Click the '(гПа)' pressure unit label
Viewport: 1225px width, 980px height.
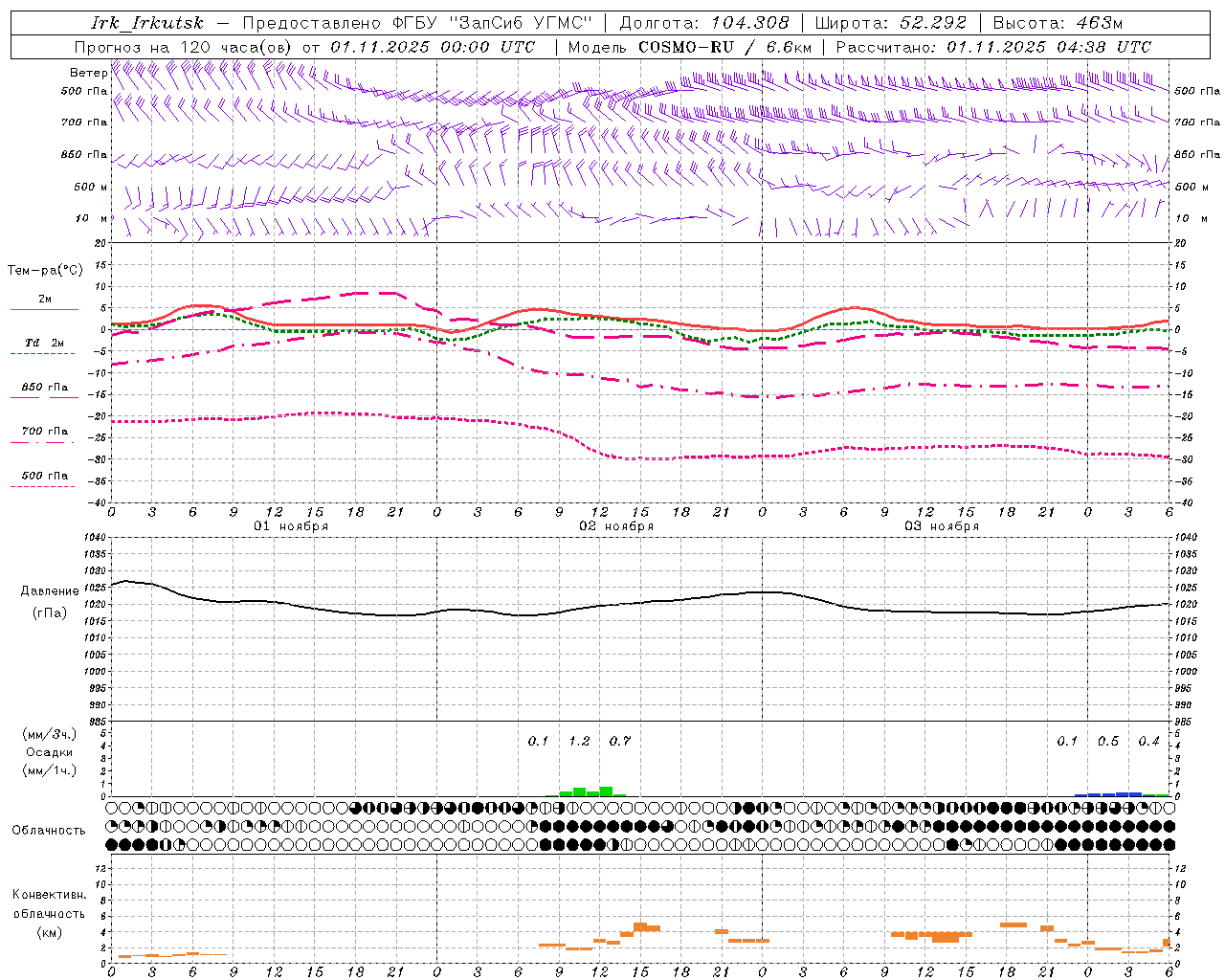[x=50, y=612]
